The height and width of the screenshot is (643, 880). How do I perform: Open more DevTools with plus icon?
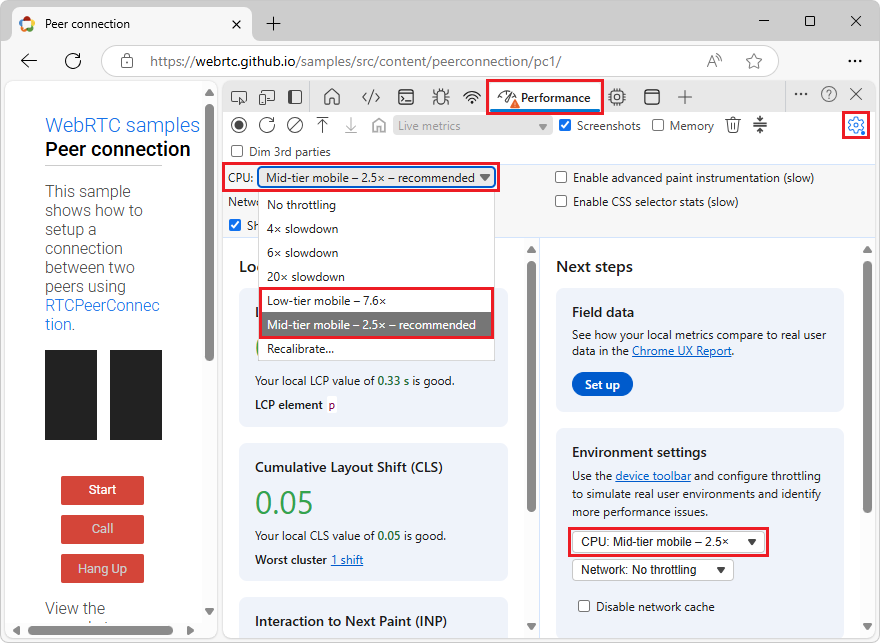(x=685, y=97)
